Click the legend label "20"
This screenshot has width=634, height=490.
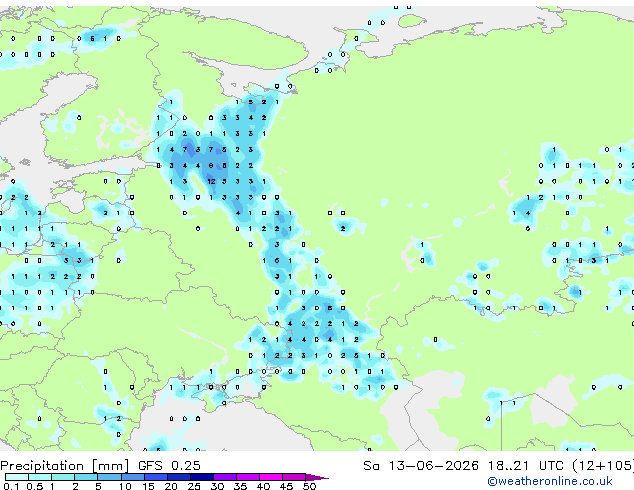(171, 486)
